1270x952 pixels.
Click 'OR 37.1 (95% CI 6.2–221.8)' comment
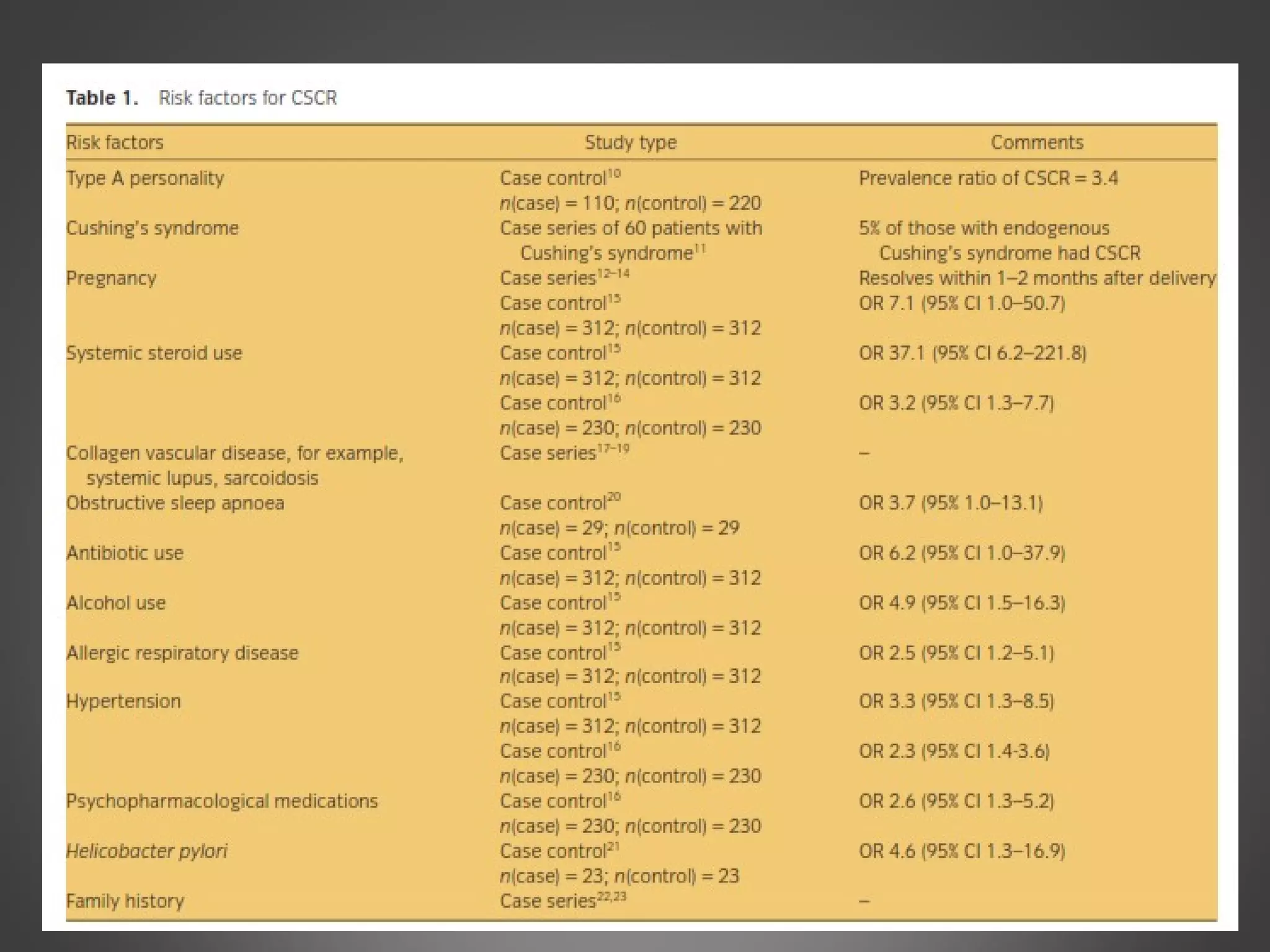coord(972,353)
